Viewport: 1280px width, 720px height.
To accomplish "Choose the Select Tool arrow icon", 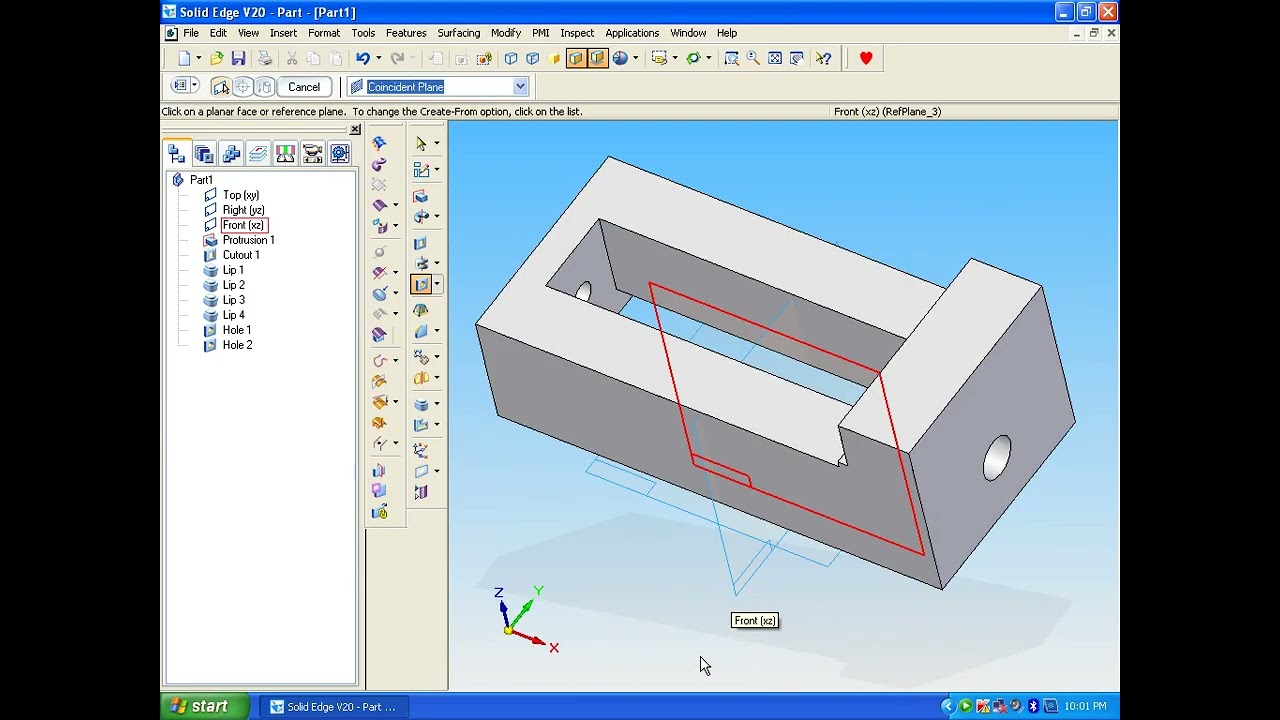I will click(x=421, y=143).
